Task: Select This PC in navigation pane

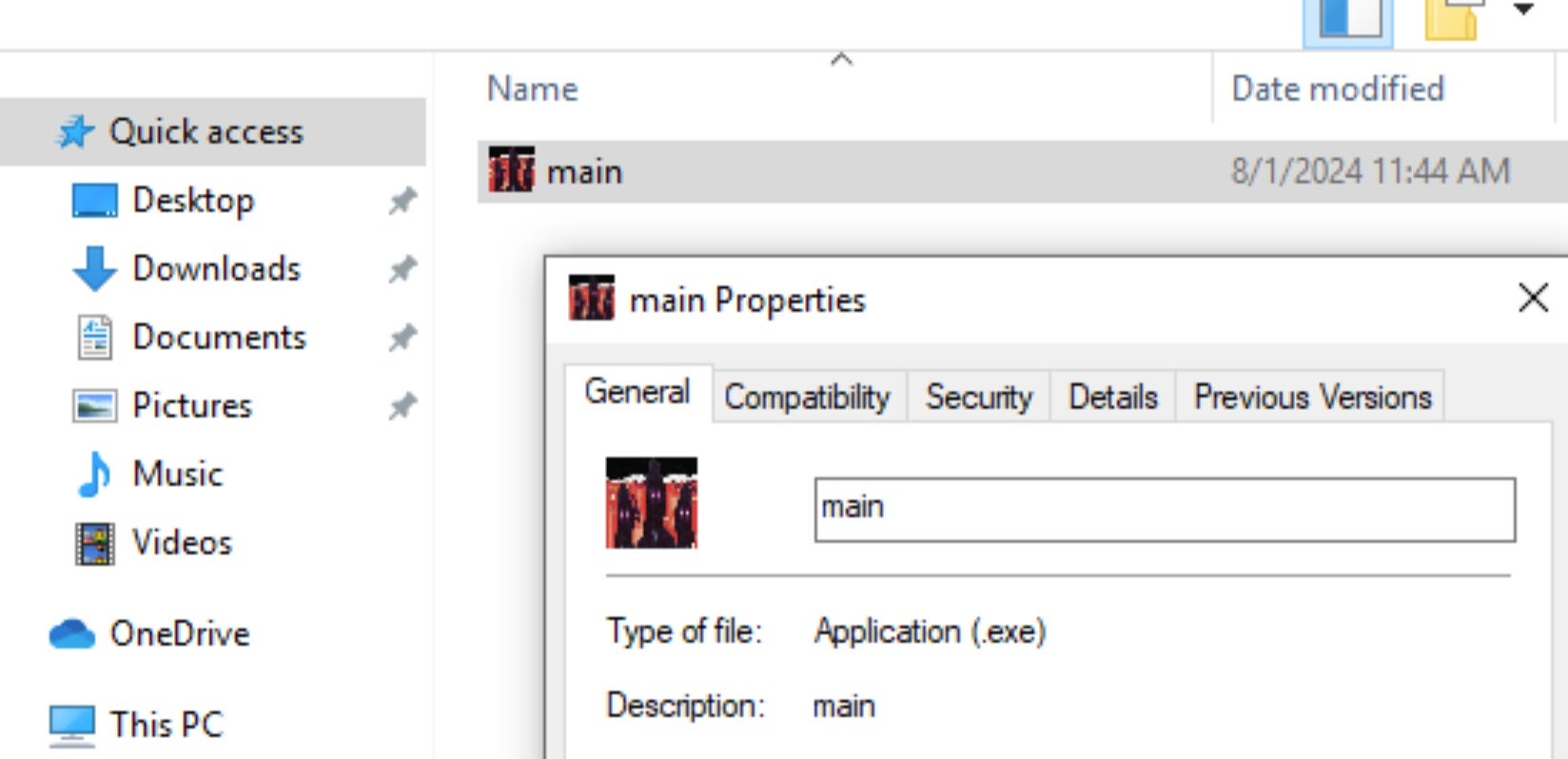Action: tap(166, 725)
